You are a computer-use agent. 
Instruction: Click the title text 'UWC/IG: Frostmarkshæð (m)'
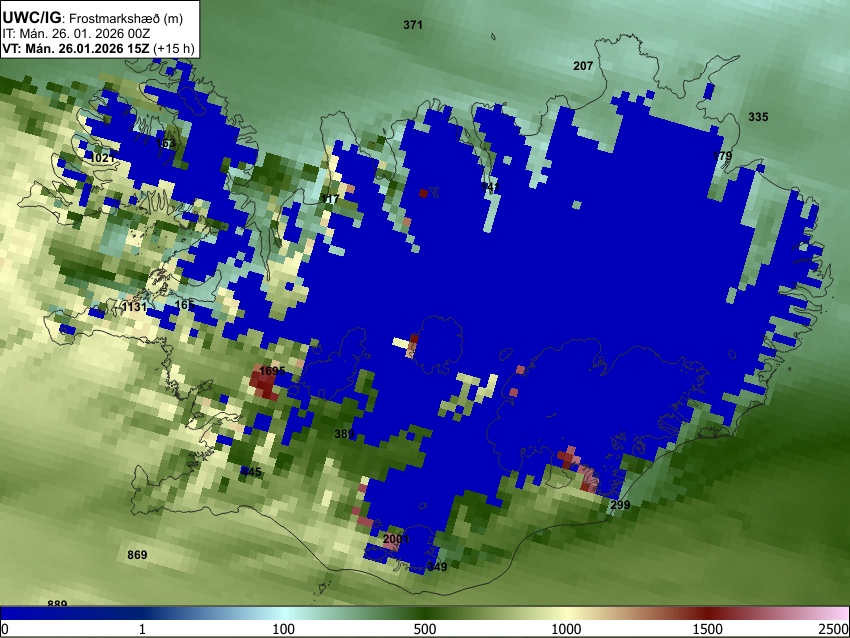(93, 18)
